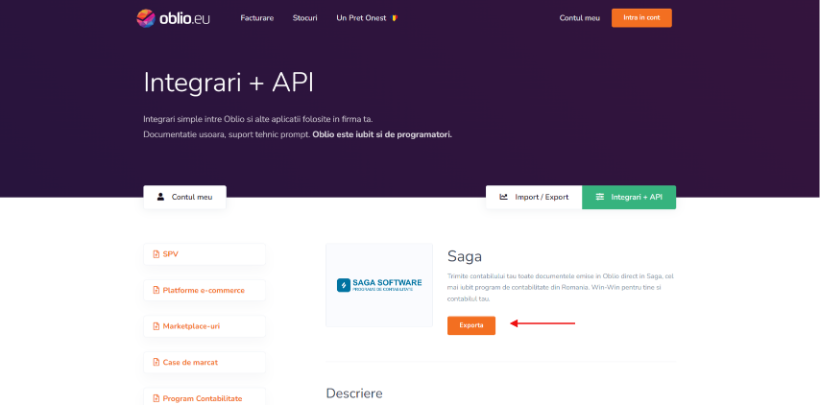Open the Marketplace-uri category
The image size is (820, 405).
204,326
